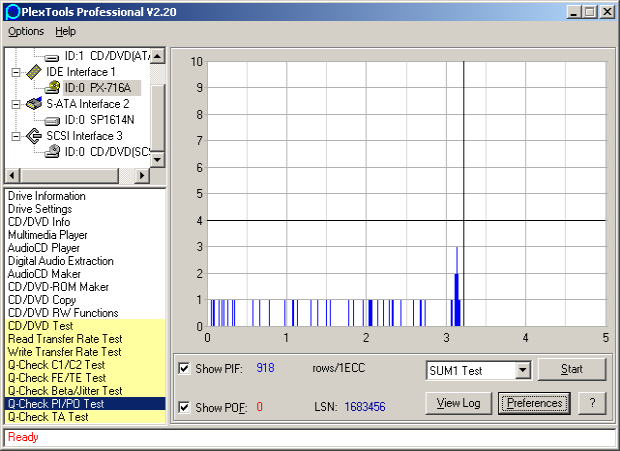Image resolution: width=620 pixels, height=451 pixels.
Task: Select Q-Check PI/PO Test
Action: click(x=85, y=404)
